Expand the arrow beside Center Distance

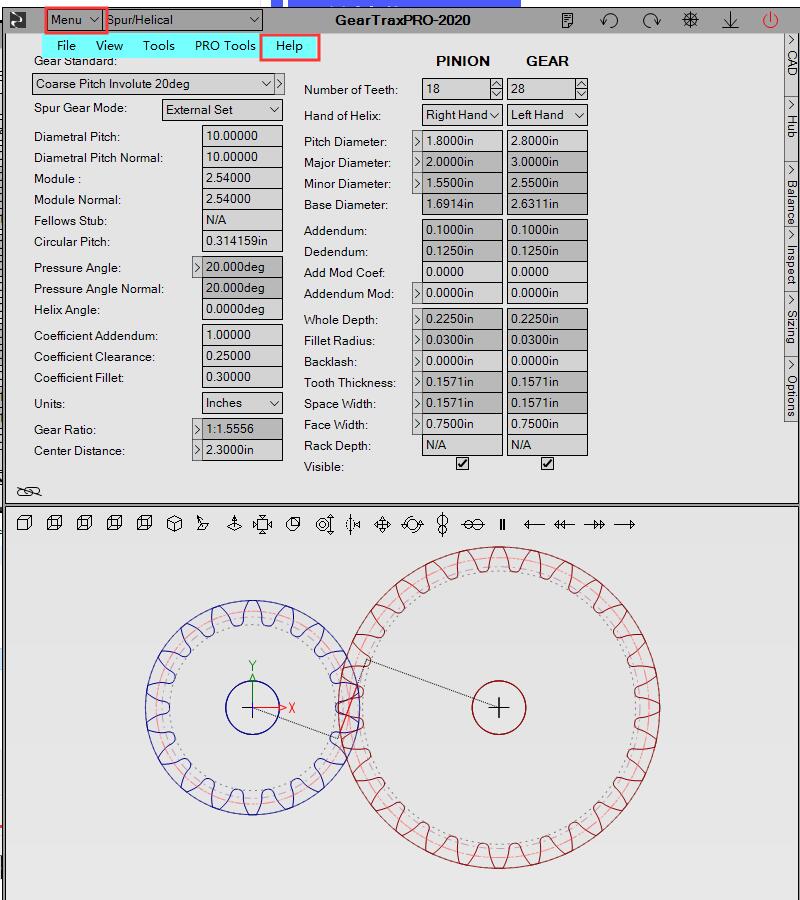pos(197,449)
